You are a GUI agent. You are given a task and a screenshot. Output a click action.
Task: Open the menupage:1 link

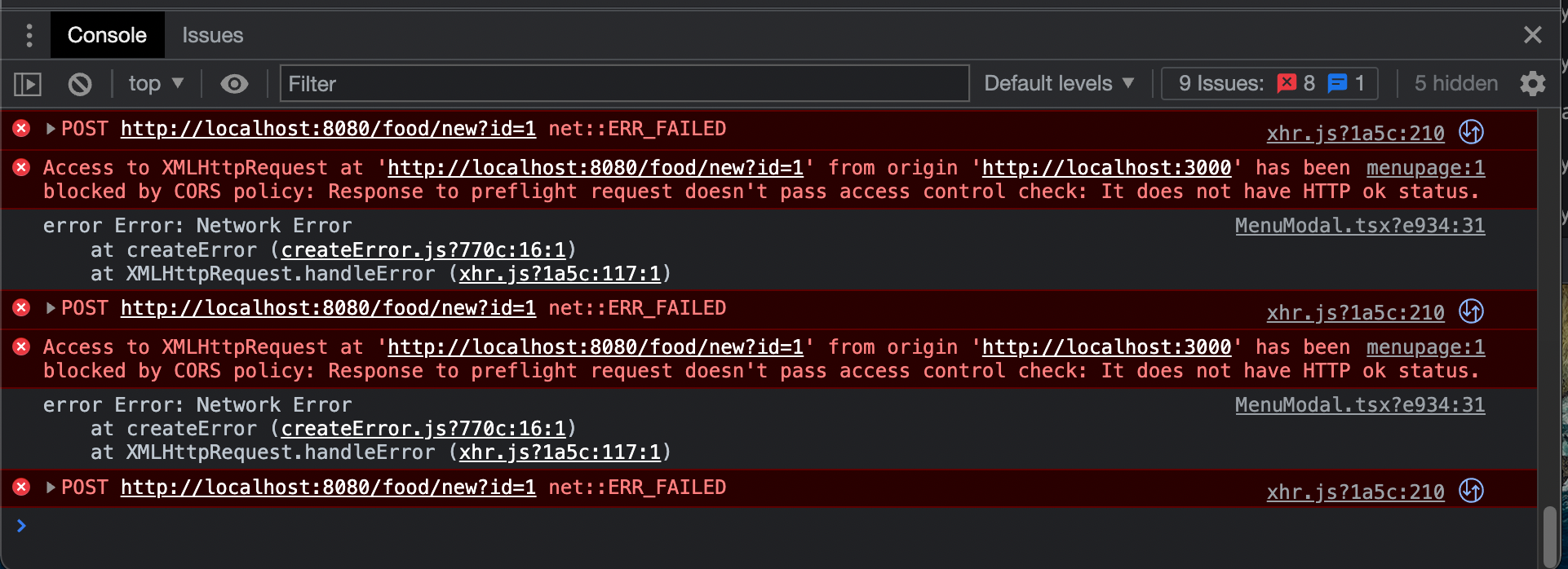[1425, 167]
